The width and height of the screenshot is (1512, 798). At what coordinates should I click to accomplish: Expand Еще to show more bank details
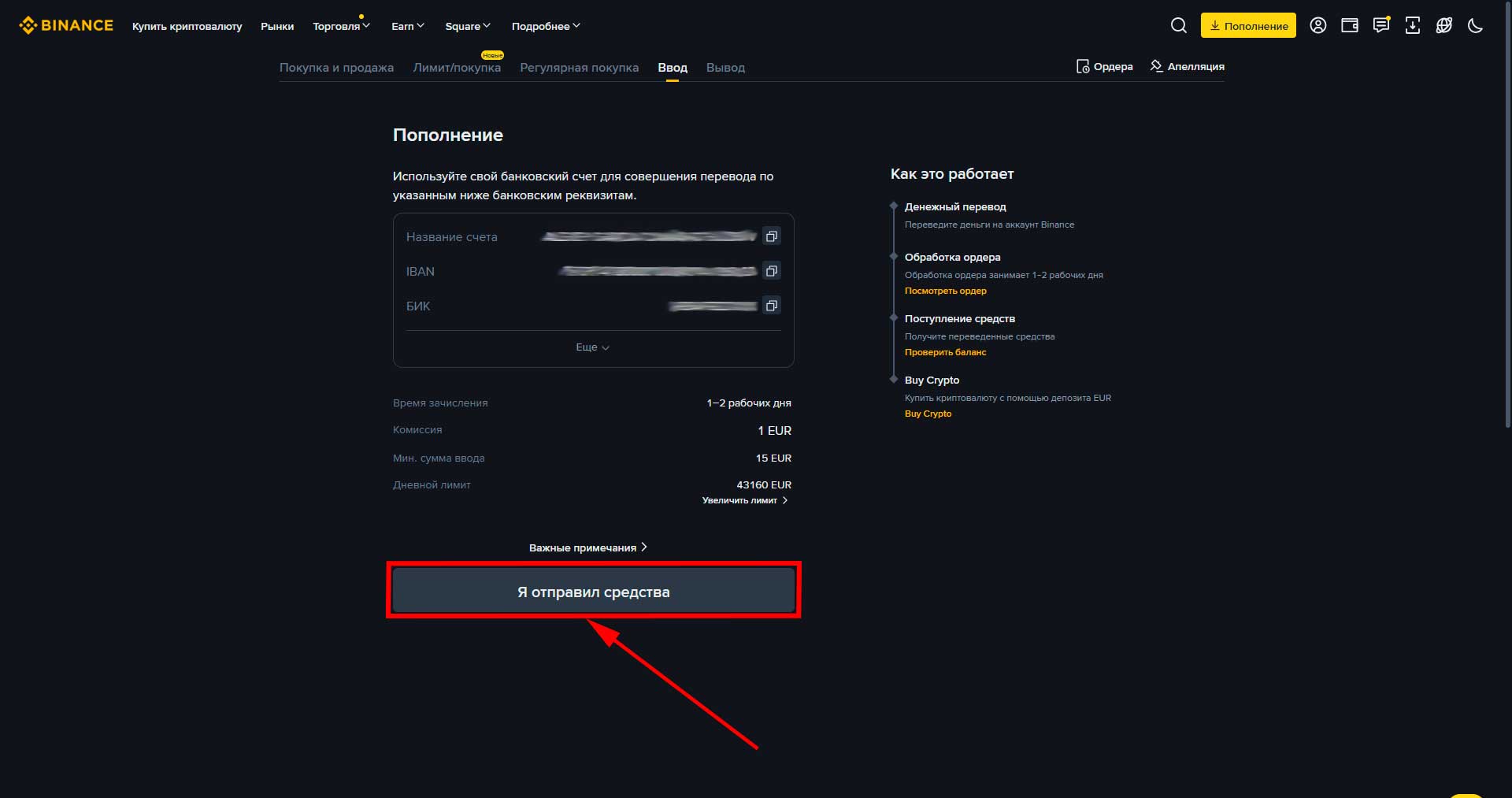click(593, 347)
